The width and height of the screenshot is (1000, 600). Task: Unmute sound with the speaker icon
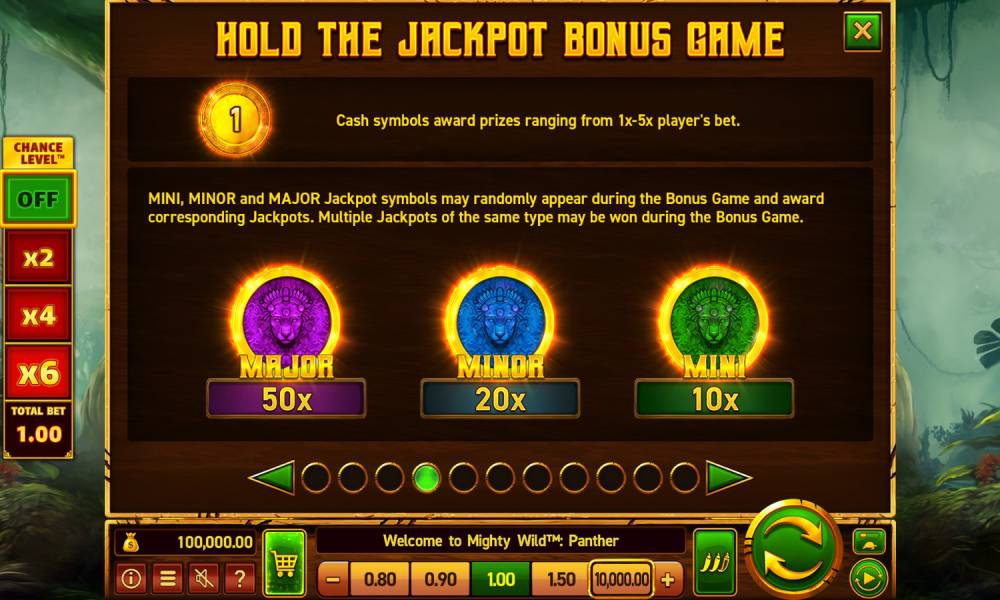(203, 578)
